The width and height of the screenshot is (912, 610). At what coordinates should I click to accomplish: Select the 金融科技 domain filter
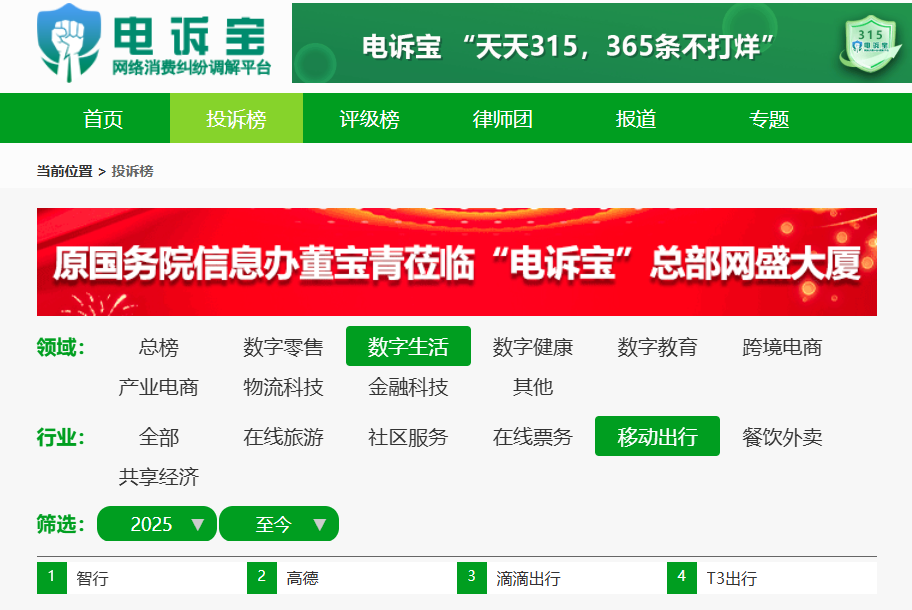pyautogui.click(x=408, y=387)
